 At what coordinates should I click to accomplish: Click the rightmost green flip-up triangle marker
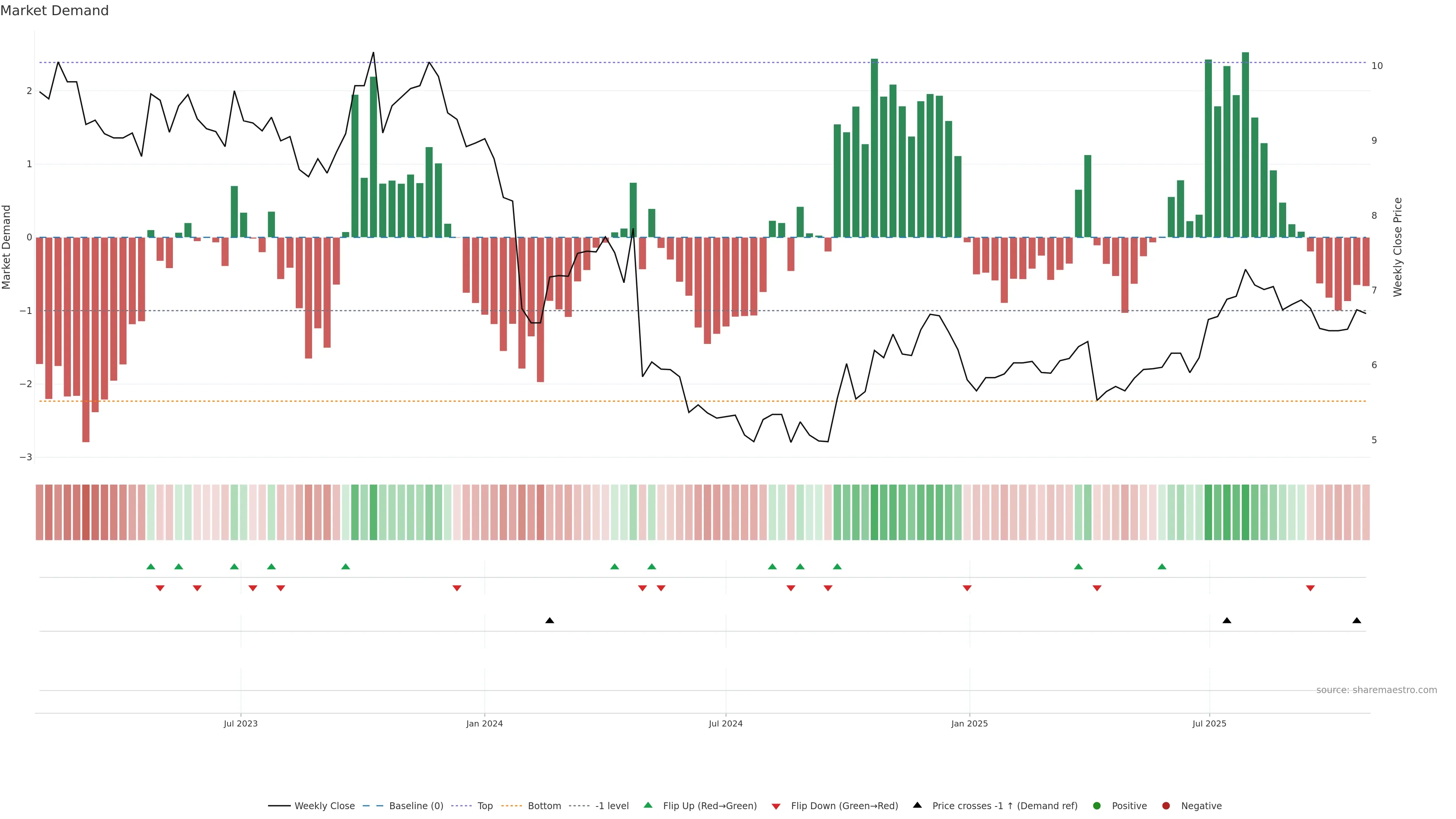click(x=1161, y=566)
